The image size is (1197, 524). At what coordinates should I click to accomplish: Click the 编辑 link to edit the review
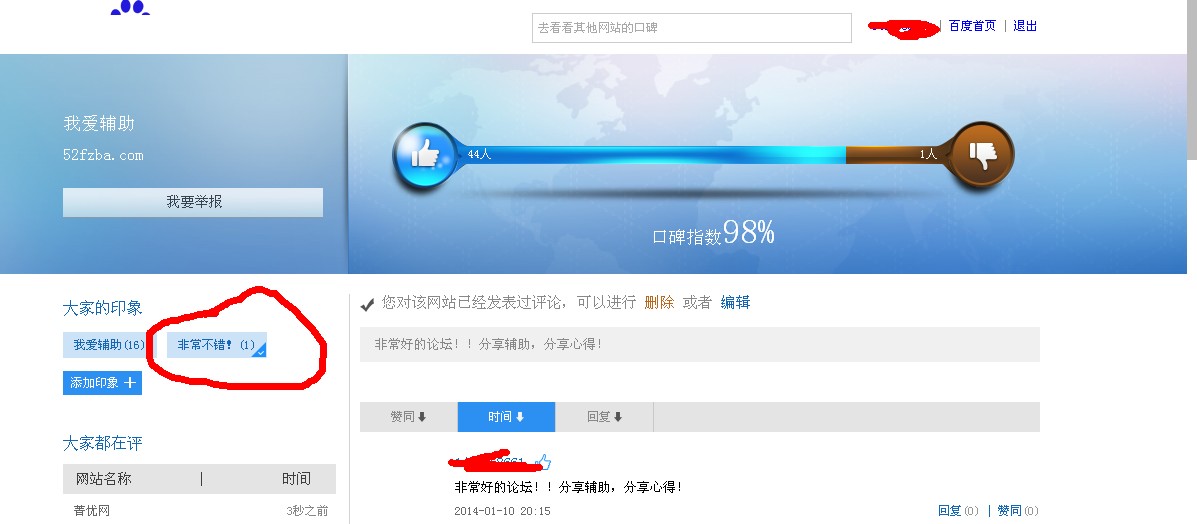coord(735,302)
